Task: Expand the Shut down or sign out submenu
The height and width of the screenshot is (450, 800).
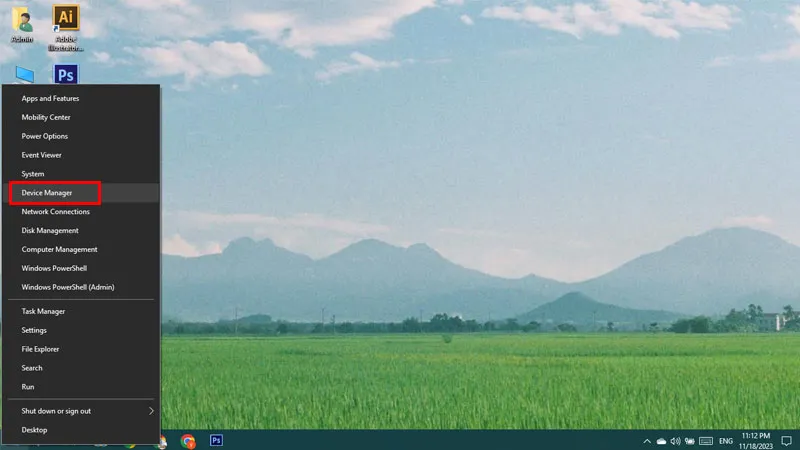Action: coord(82,411)
